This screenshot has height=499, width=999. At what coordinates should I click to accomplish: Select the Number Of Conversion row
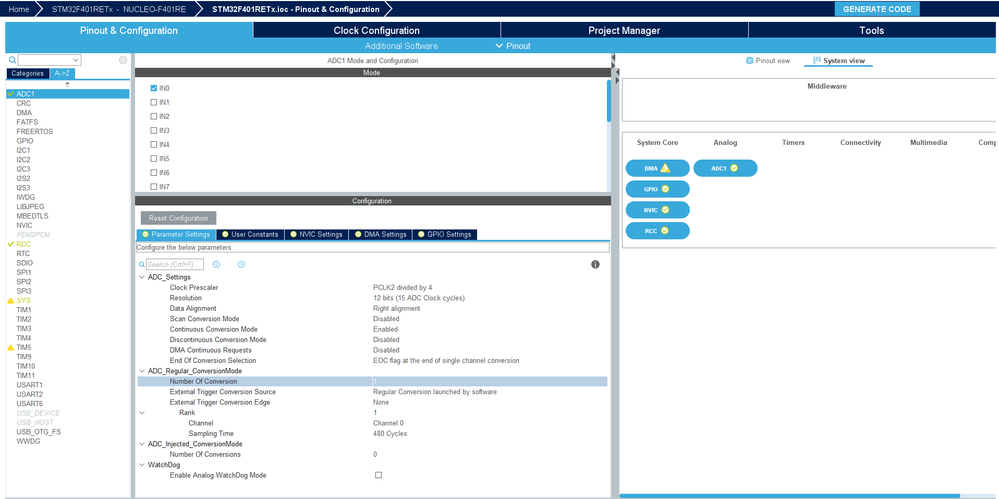point(372,381)
